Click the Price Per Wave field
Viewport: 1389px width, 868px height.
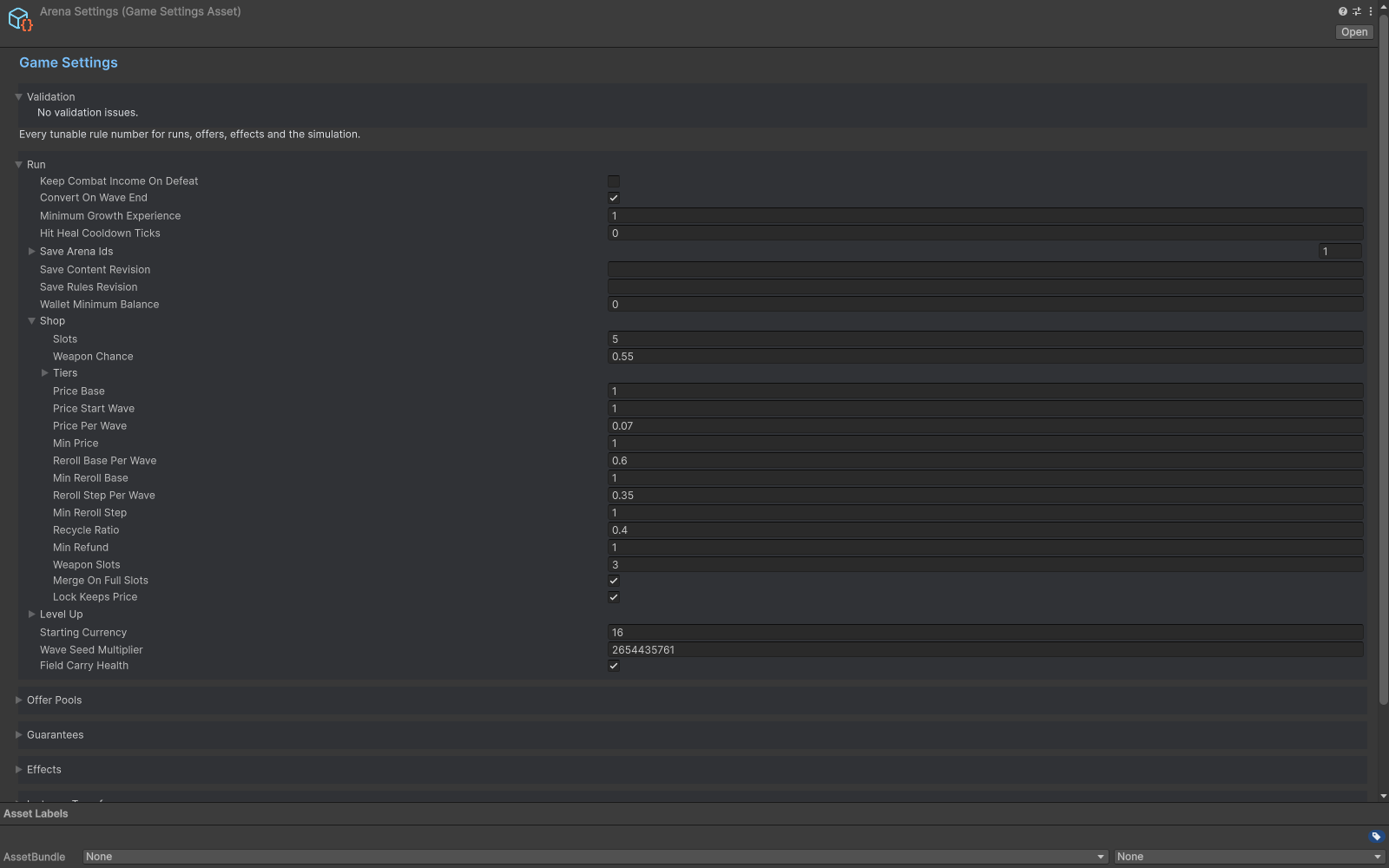[985, 426]
